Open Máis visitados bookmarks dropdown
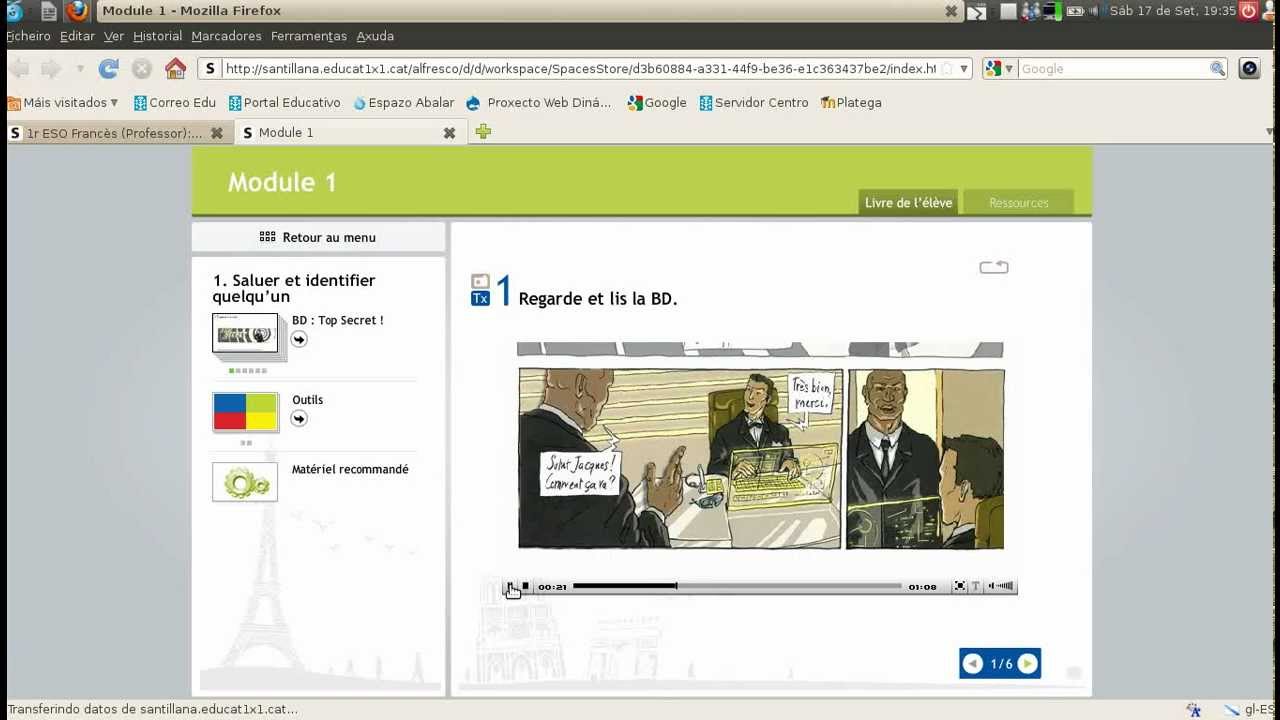Viewport: 1280px width, 720px height. coord(62,102)
